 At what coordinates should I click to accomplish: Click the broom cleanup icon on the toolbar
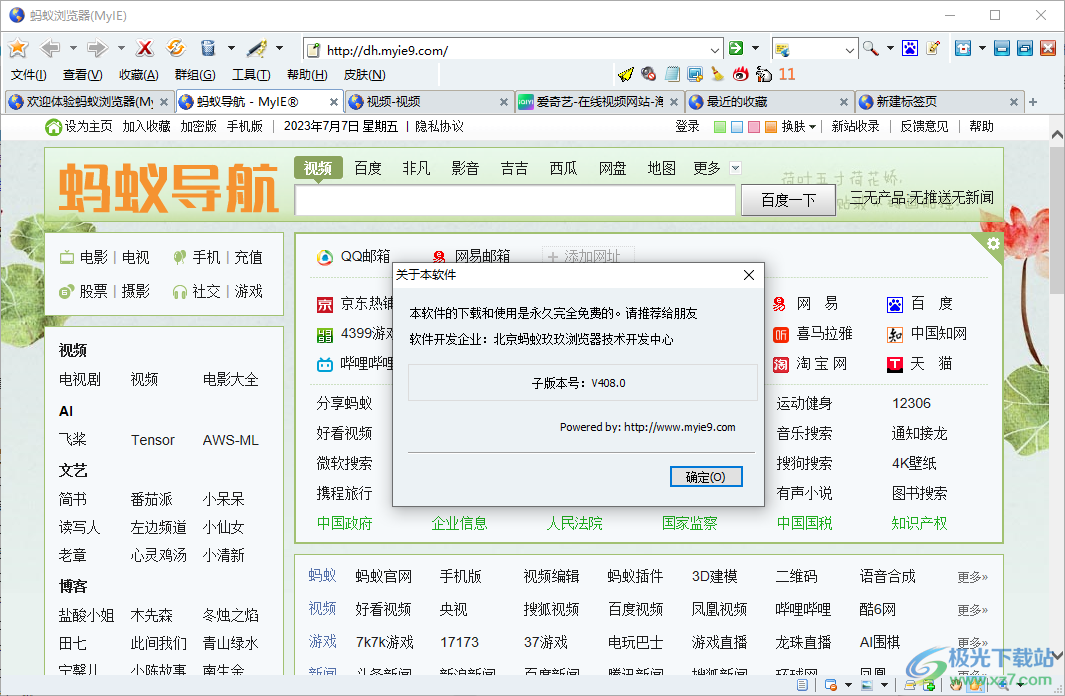pyautogui.click(x=720, y=73)
